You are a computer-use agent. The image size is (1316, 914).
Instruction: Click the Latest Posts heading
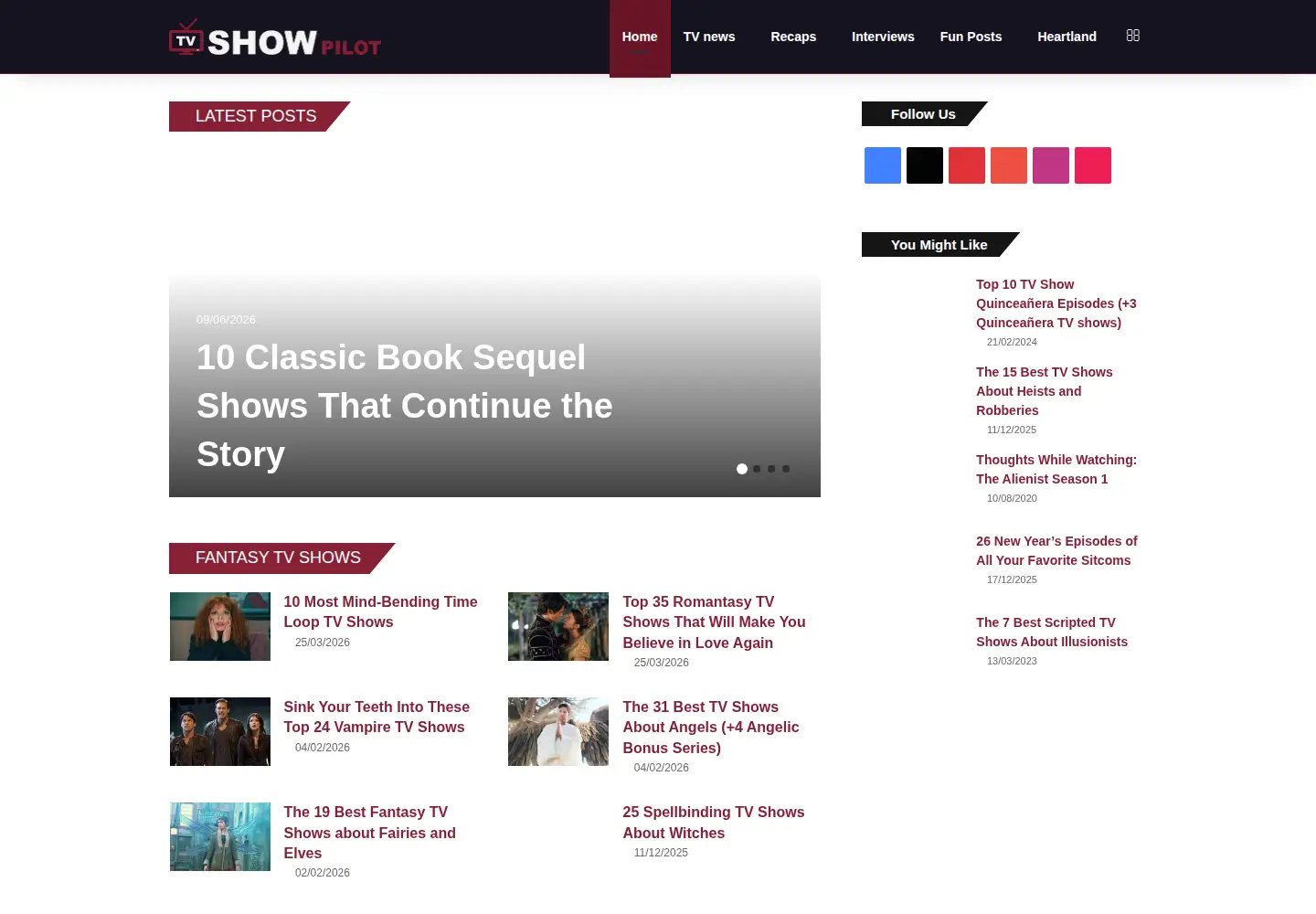click(x=256, y=116)
